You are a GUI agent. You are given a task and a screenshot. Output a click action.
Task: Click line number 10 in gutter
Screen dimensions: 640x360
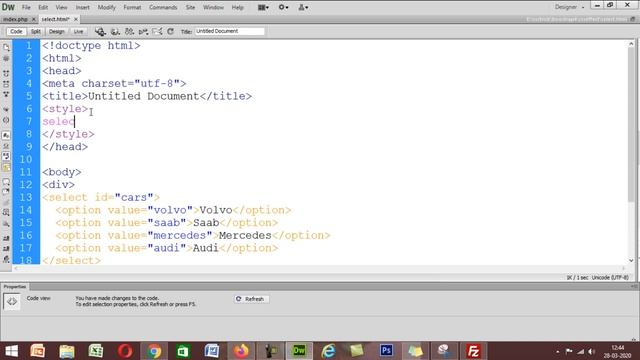(26, 160)
